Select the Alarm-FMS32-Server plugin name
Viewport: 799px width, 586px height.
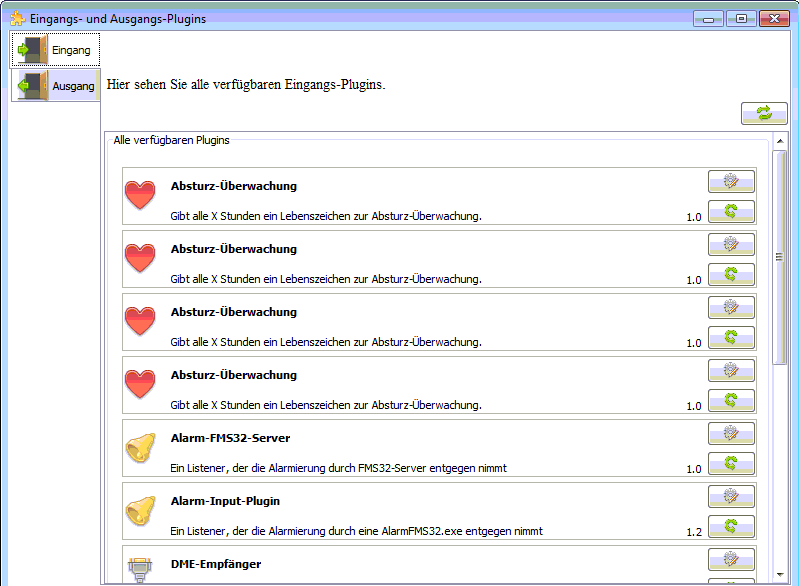[230, 438]
